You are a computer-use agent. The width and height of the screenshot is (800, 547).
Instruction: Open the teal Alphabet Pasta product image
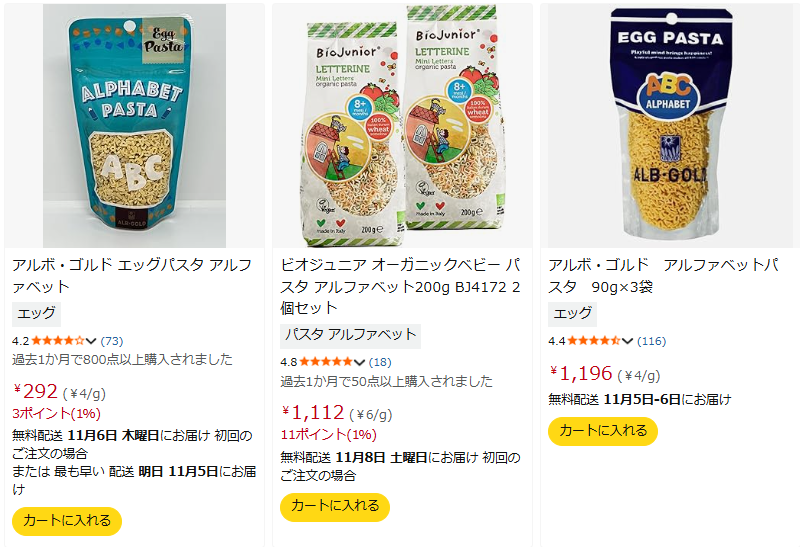click(x=135, y=127)
